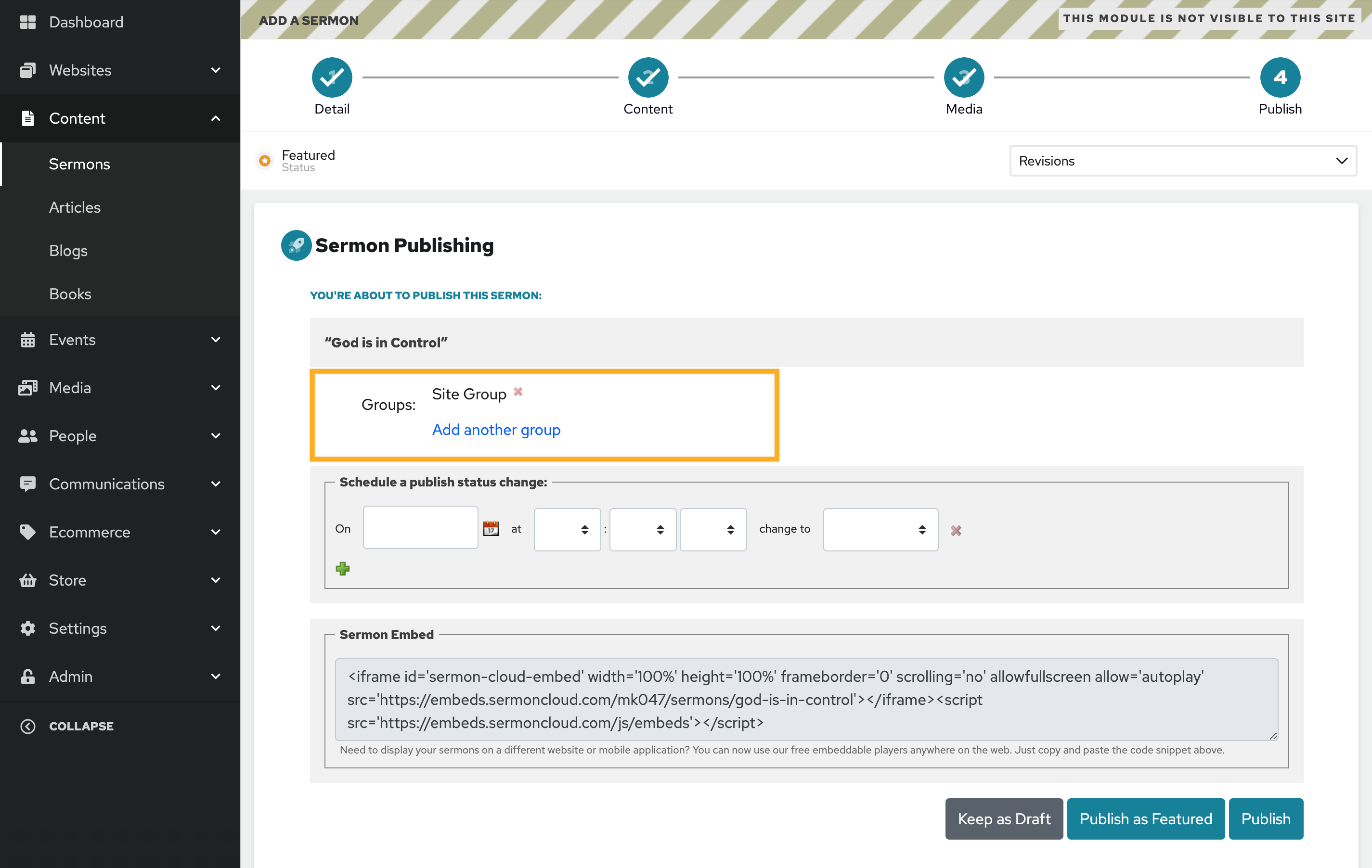Add another schedule with green plus
The height and width of the screenshot is (868, 1372).
point(342,568)
